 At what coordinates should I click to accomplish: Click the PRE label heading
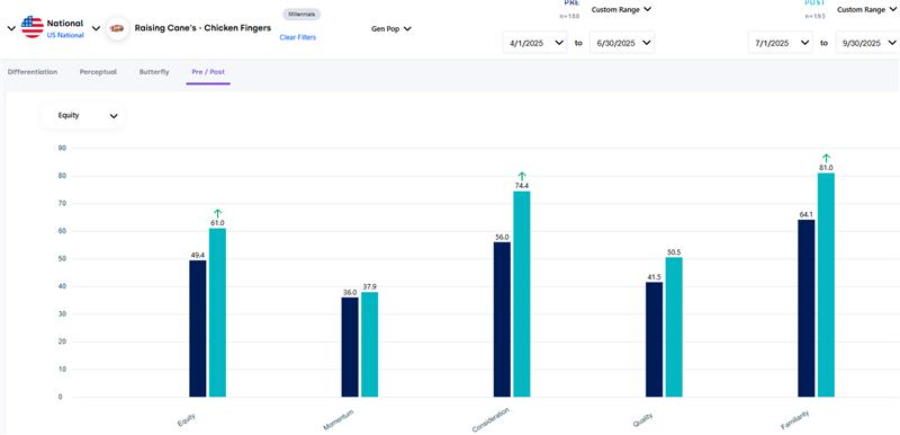[572, 3]
